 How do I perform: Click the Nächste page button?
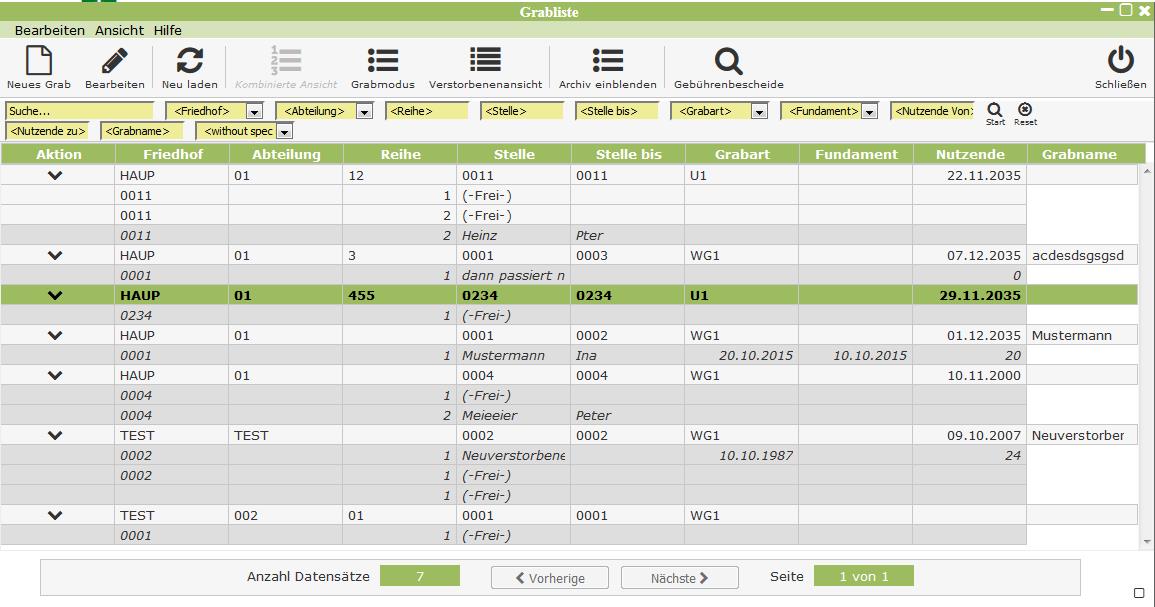(679, 578)
